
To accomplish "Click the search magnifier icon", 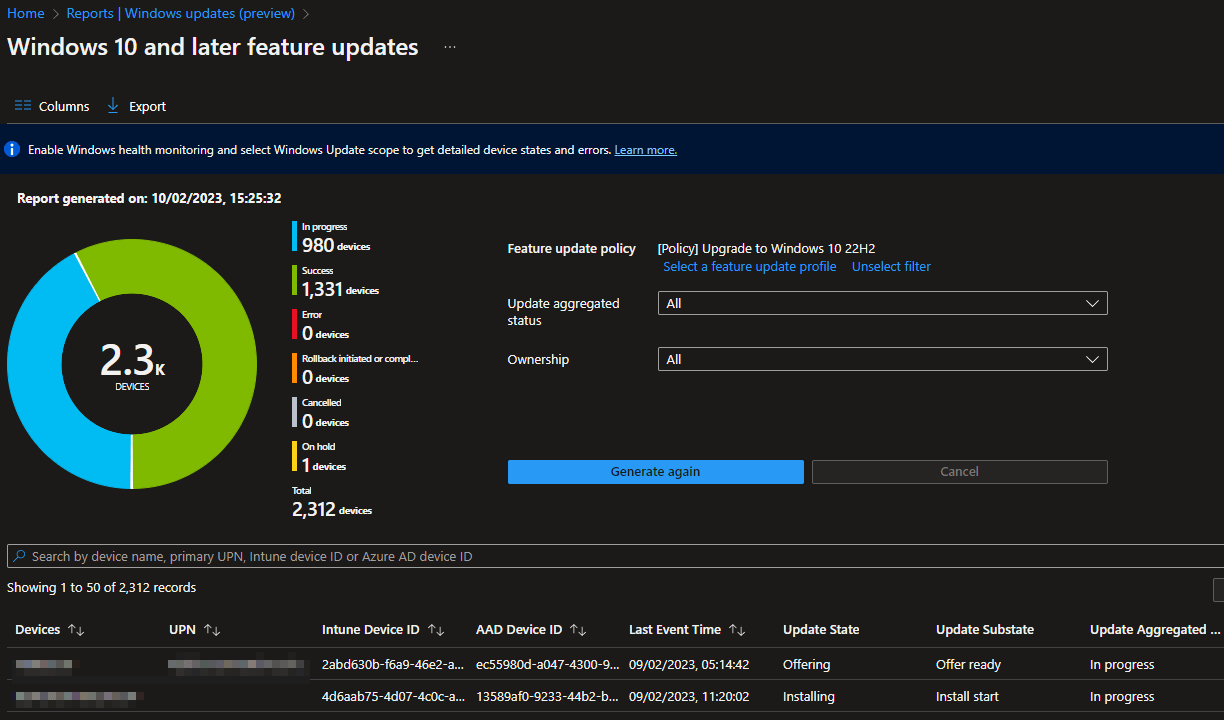I will [19, 556].
